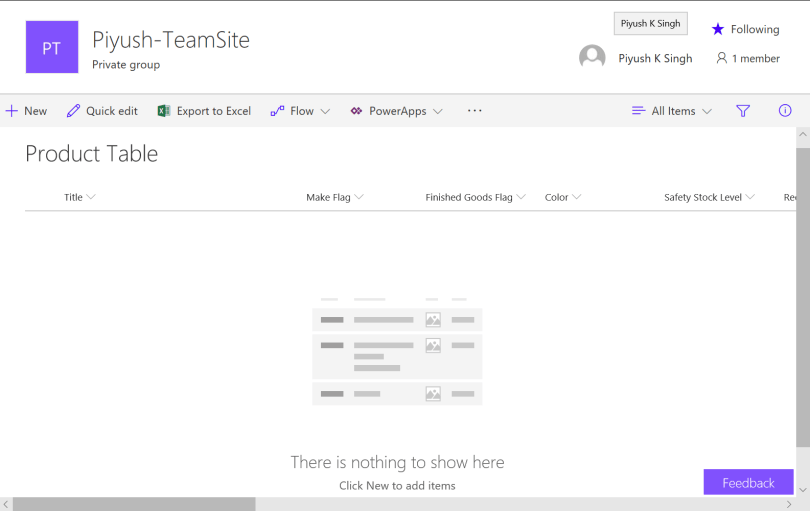Click the Following star icon
The image size is (810, 511).
pos(718,29)
